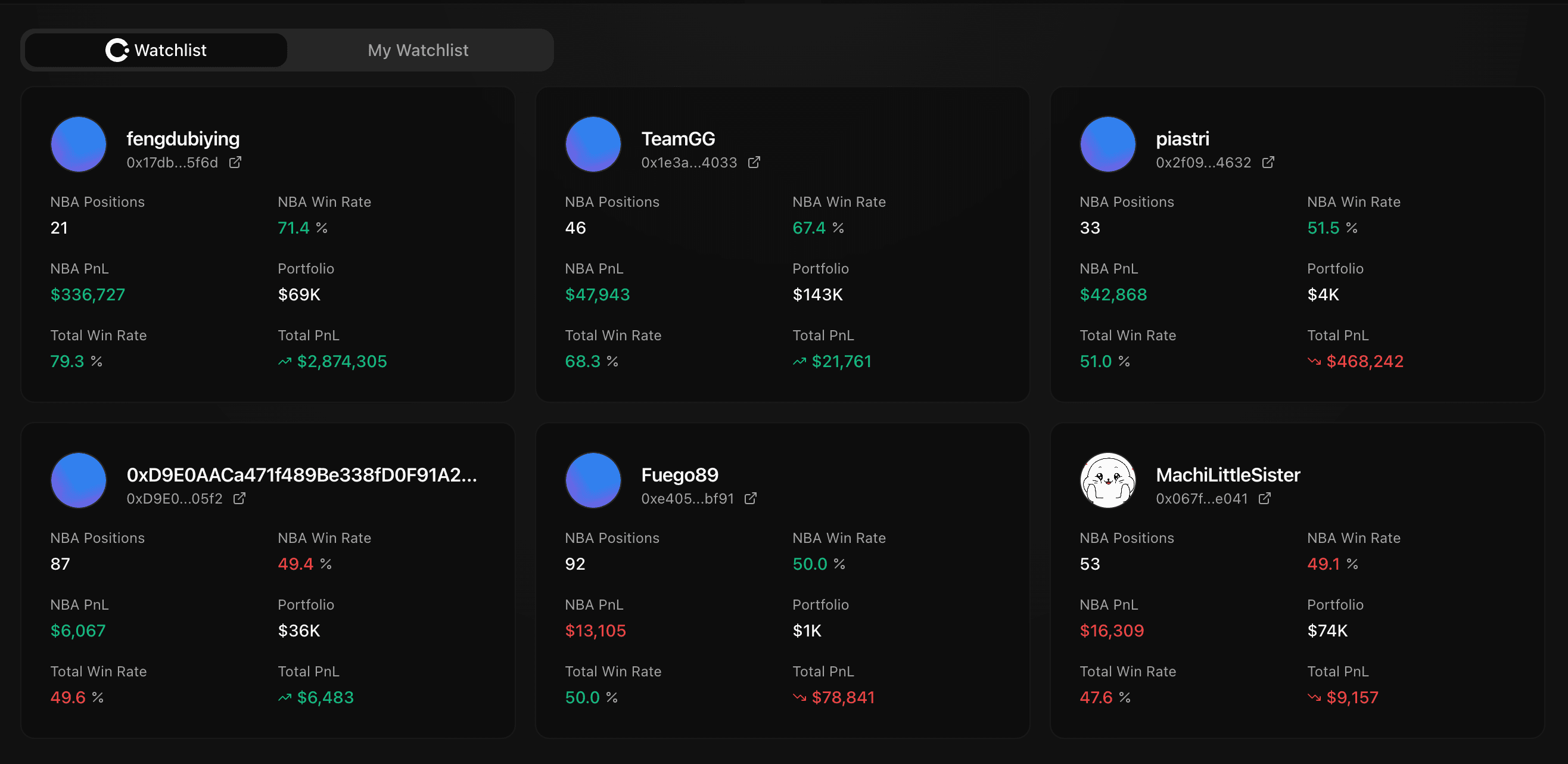This screenshot has width=1568, height=764.
Task: Open external link for TeamGG's wallet
Action: (754, 163)
